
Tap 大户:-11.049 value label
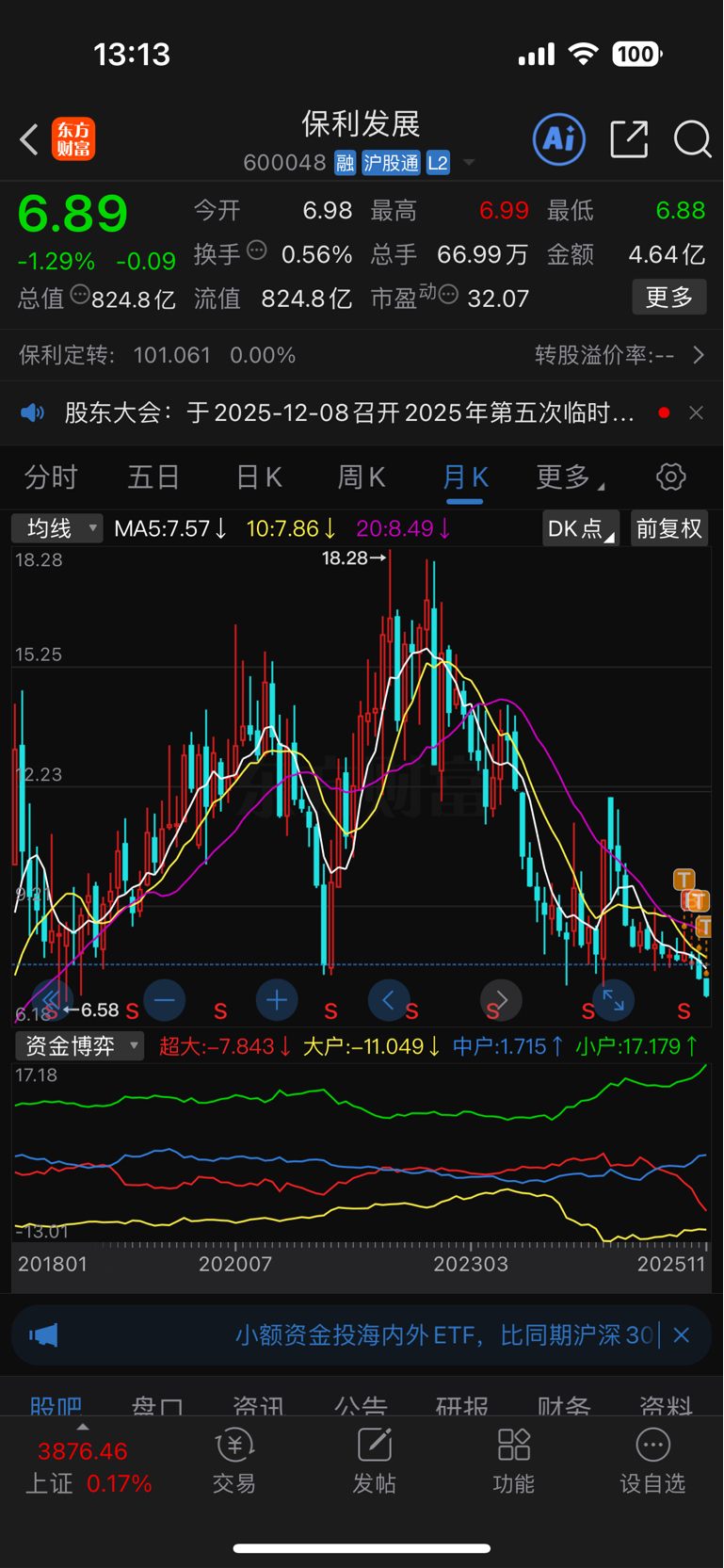coord(372,1046)
